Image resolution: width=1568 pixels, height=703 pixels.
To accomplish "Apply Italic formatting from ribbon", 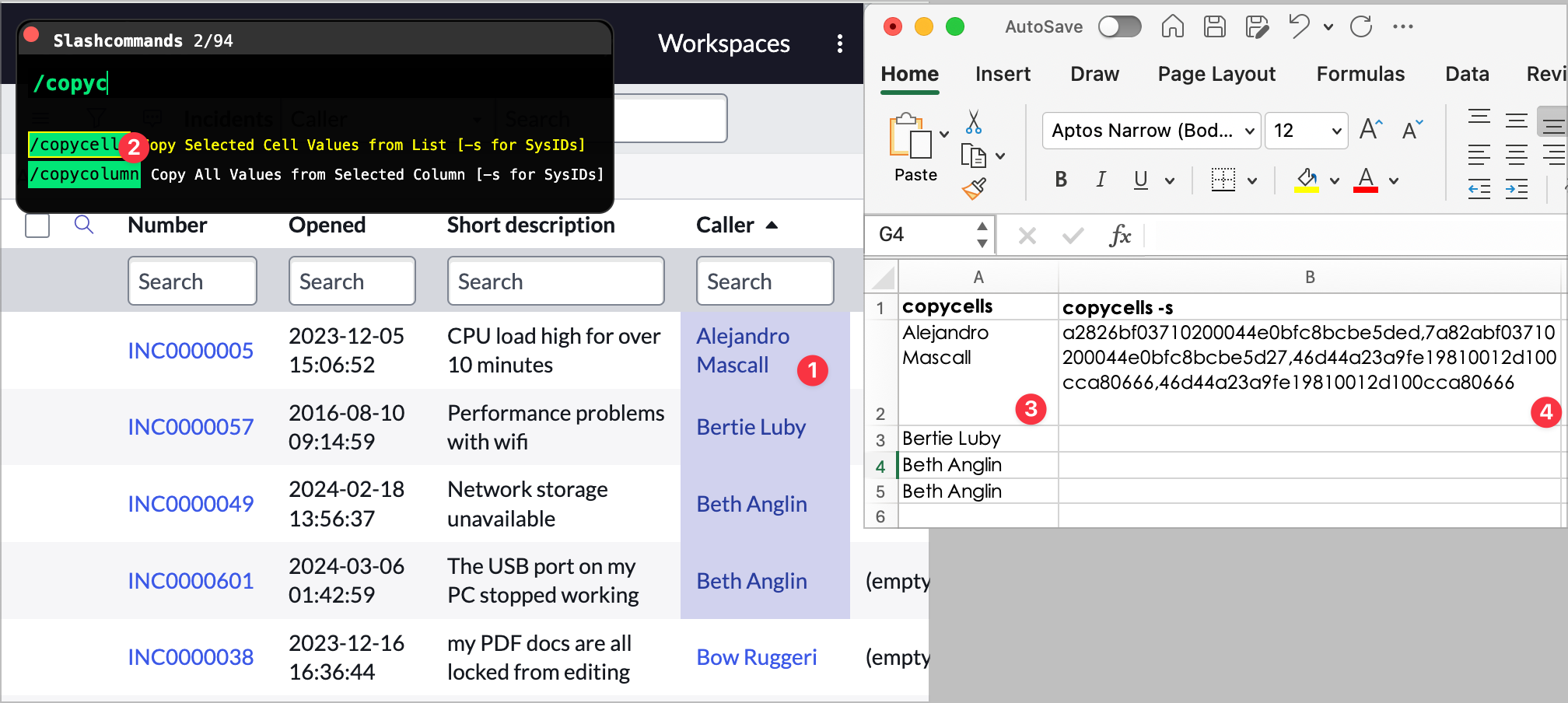I will tap(1101, 180).
